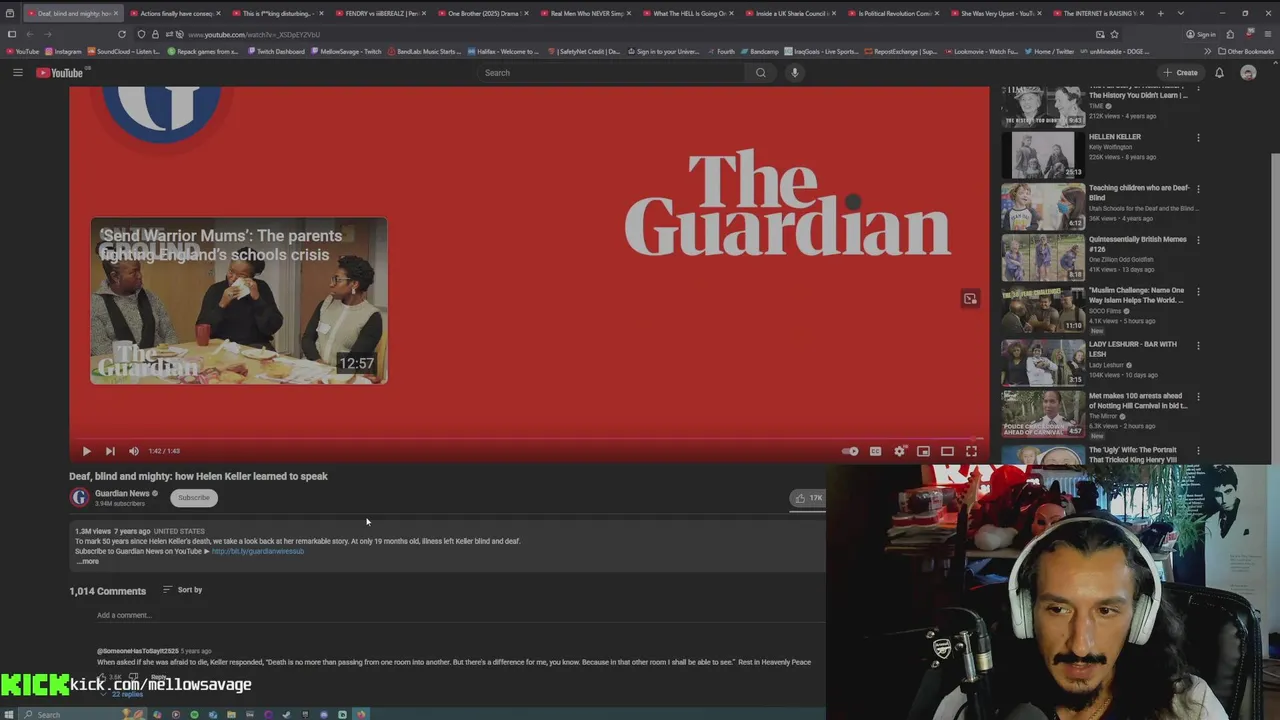Image resolution: width=1280 pixels, height=720 pixels.
Task: Switch to One Brother (2025) Drama tab
Action: coord(483,13)
